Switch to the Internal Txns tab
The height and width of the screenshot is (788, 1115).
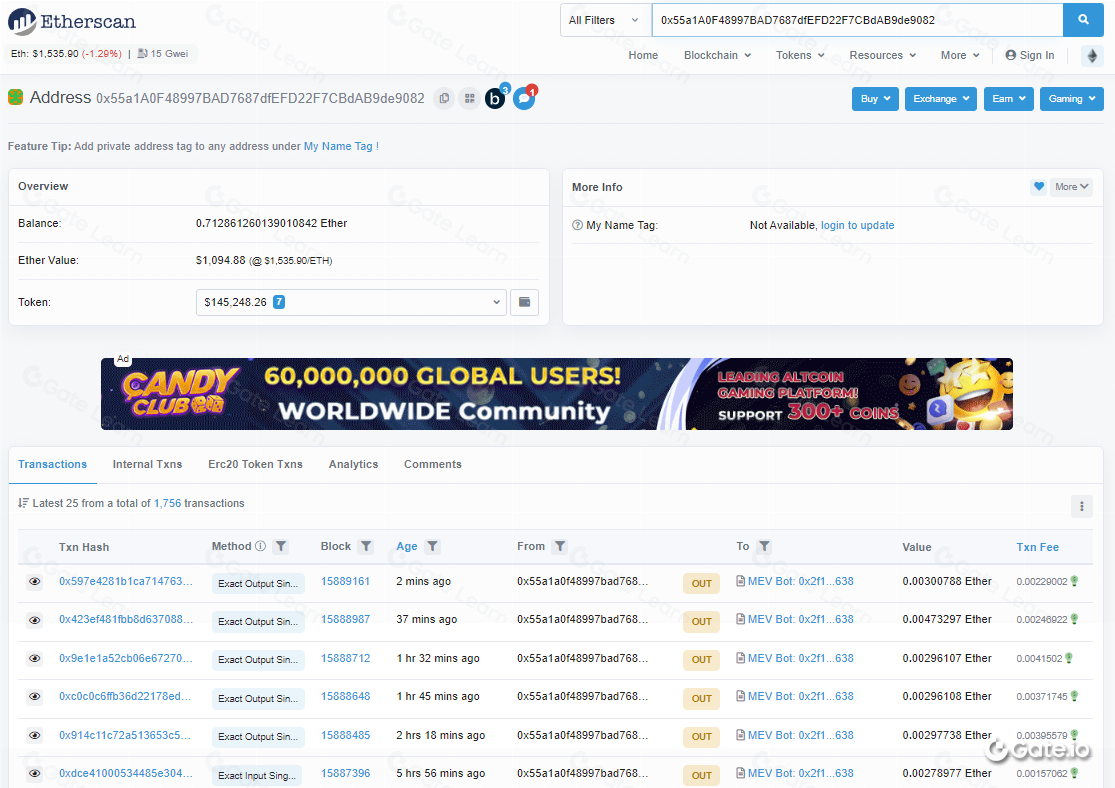[147, 464]
